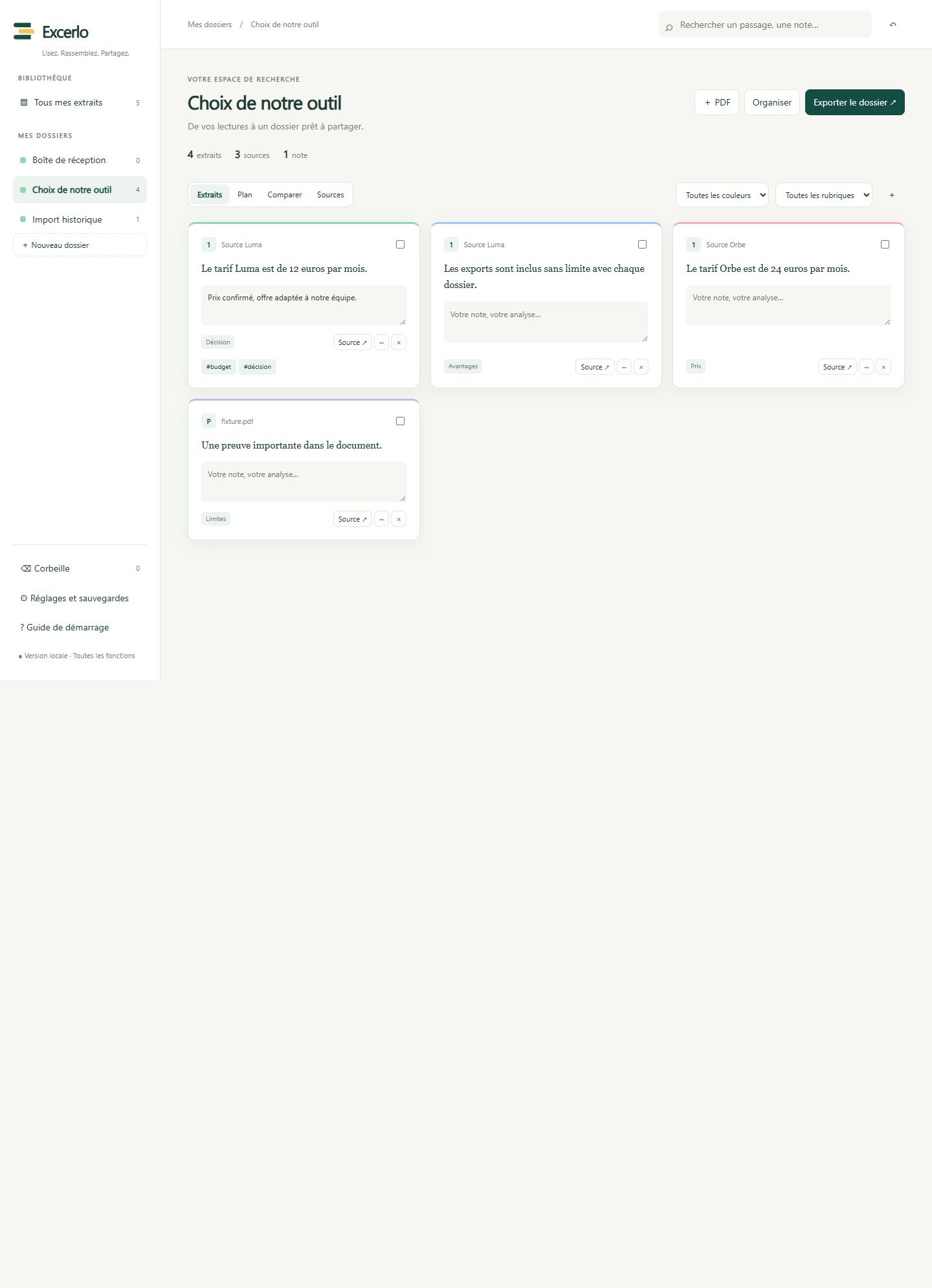Click the plus icon beside the rubriques filter
Viewport: 932px width, 1288px height.
[892, 195]
